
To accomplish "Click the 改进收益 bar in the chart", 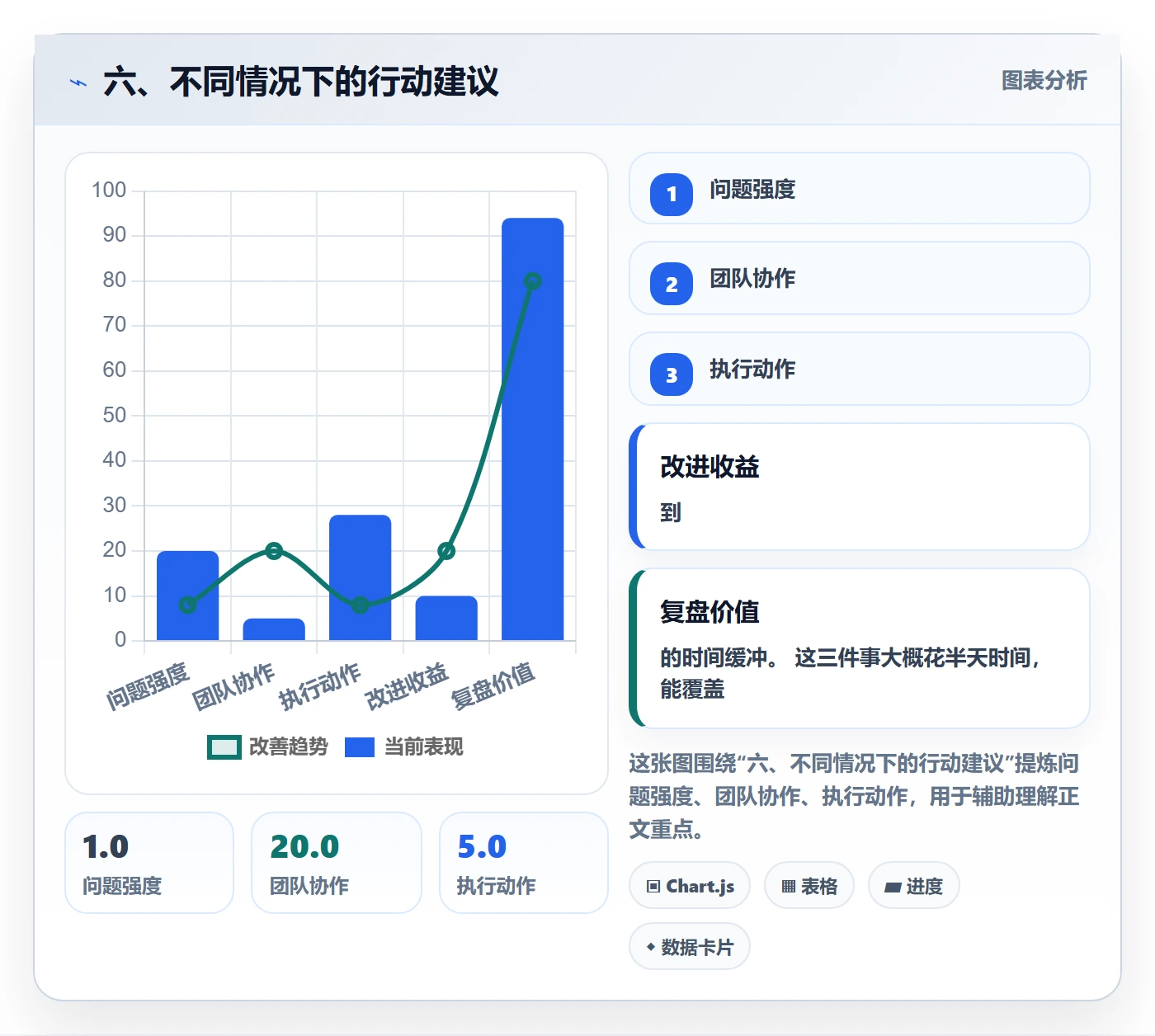I will coord(446,618).
